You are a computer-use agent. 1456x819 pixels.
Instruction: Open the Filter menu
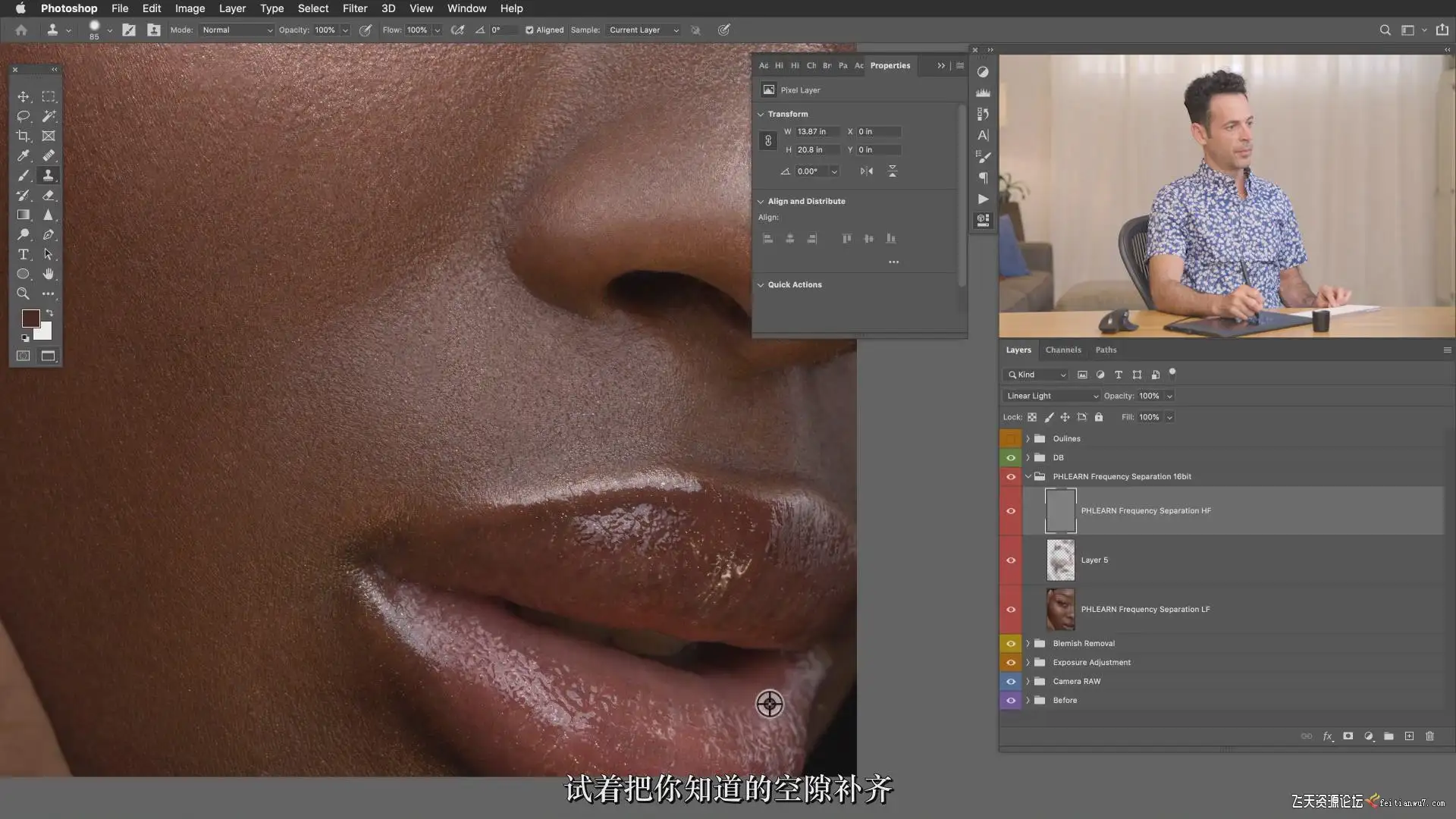(354, 8)
